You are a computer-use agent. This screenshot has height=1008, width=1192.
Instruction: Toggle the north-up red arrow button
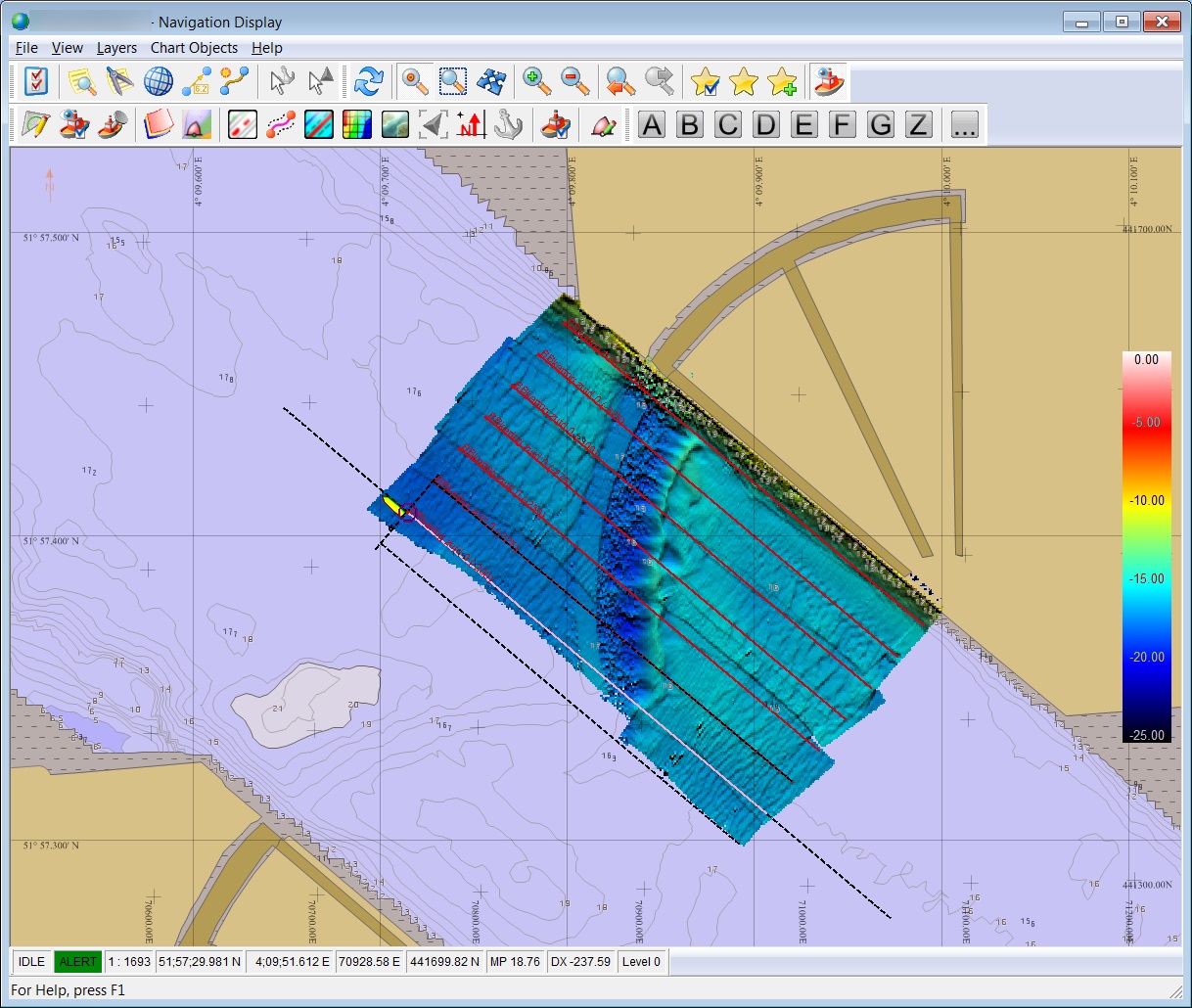[471, 125]
